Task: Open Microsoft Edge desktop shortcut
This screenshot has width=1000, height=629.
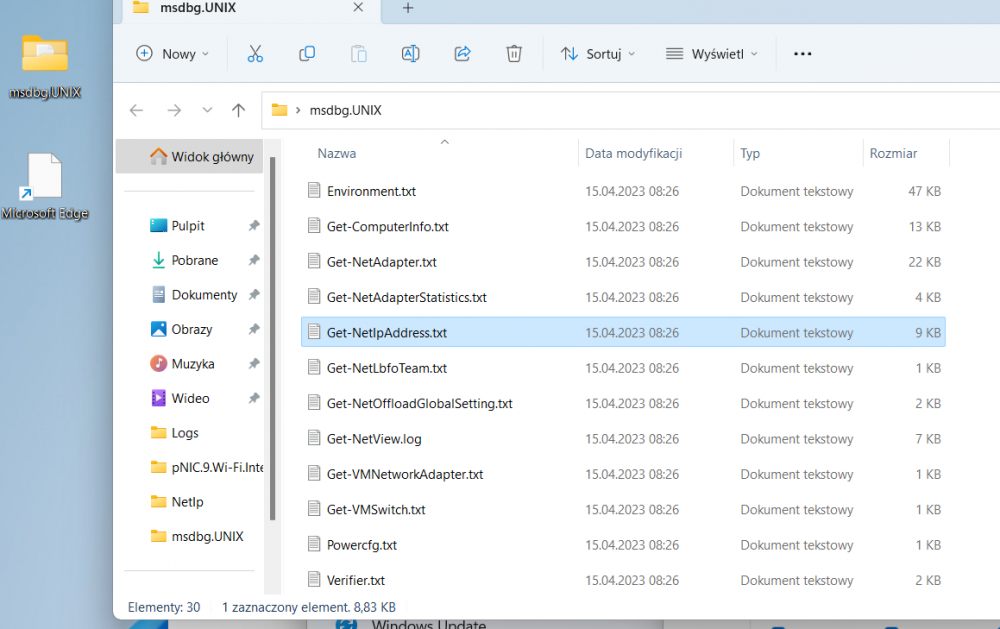Action: click(x=45, y=187)
